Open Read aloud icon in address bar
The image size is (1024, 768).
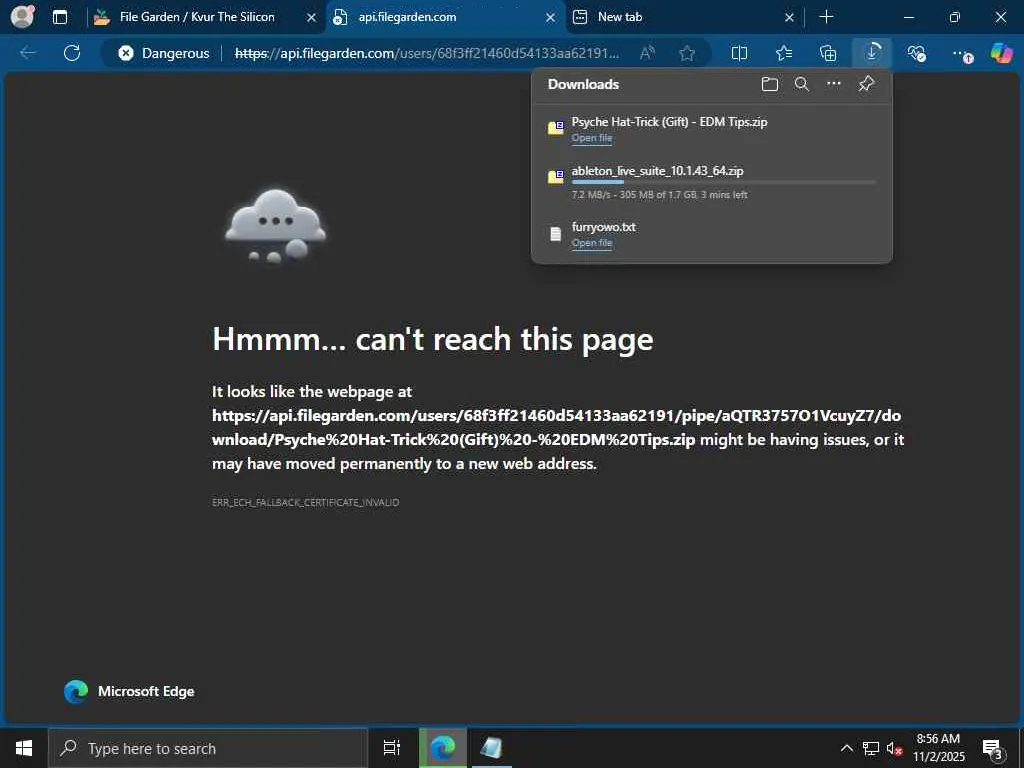coord(647,53)
